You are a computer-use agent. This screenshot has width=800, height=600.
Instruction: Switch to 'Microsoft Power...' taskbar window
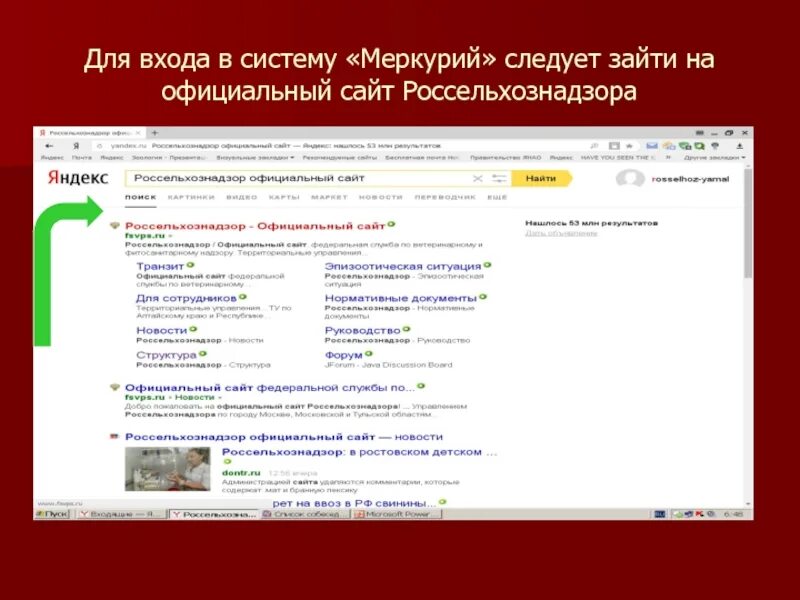[396, 514]
